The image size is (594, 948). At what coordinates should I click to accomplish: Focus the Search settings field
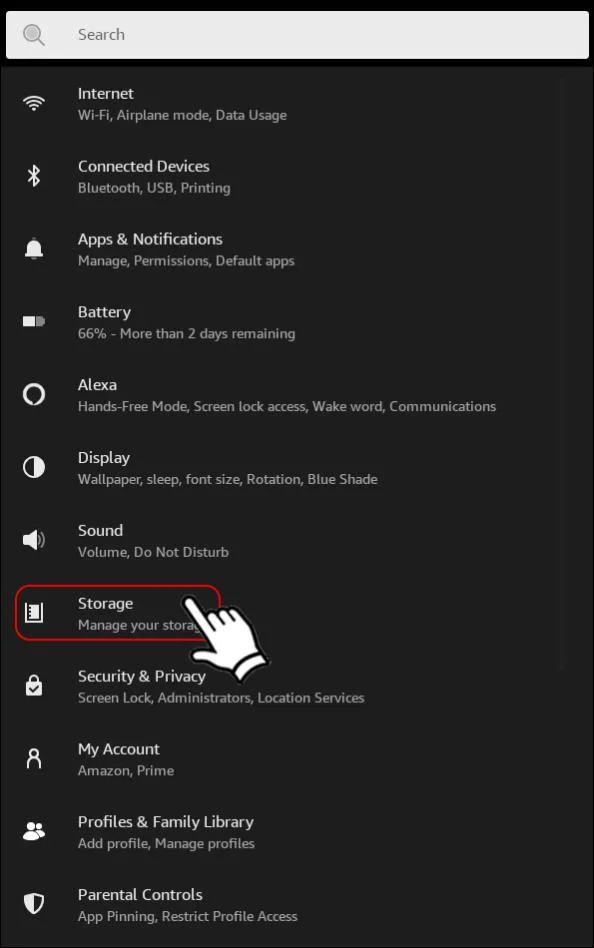coord(297,35)
